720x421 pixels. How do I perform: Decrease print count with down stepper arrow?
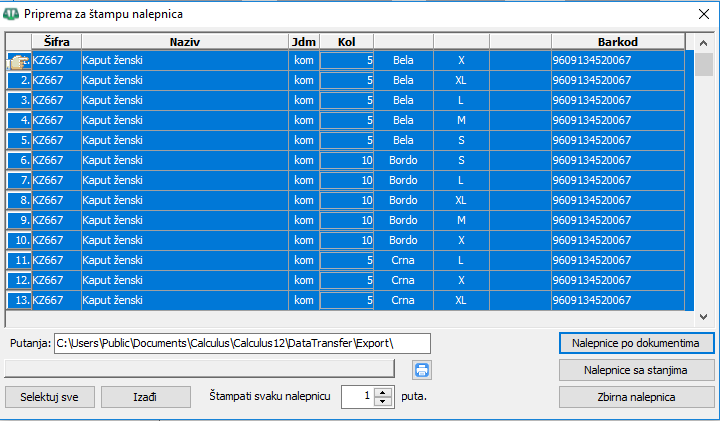click(x=383, y=402)
